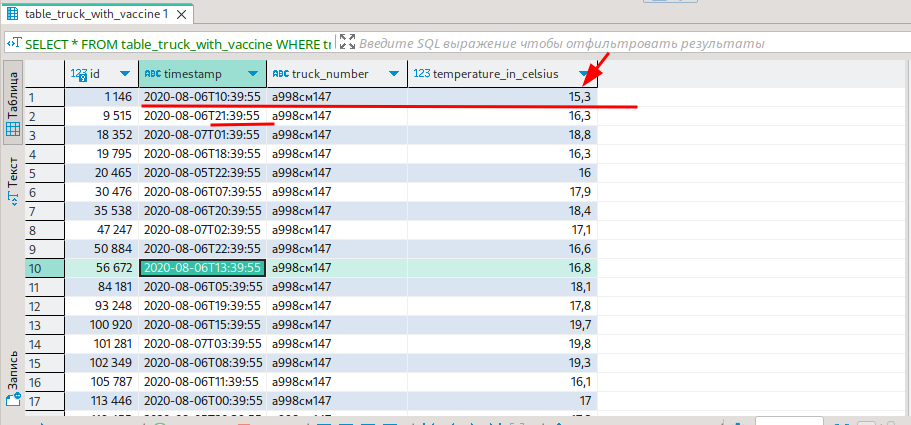911x425 pixels.
Task: Click the id cell 100 920
Action: click(102, 325)
